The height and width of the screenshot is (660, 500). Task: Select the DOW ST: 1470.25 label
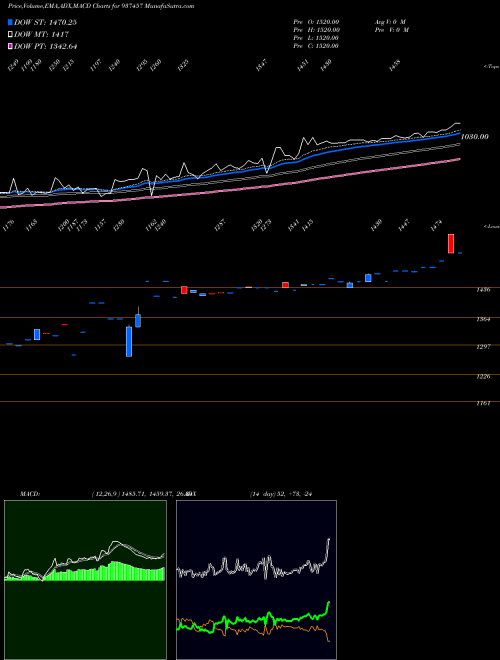pyautogui.click(x=45, y=22)
